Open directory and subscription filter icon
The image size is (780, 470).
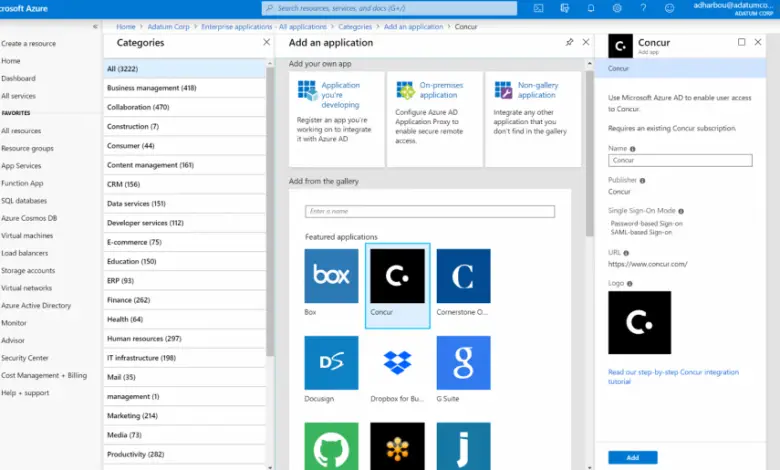(565, 8)
